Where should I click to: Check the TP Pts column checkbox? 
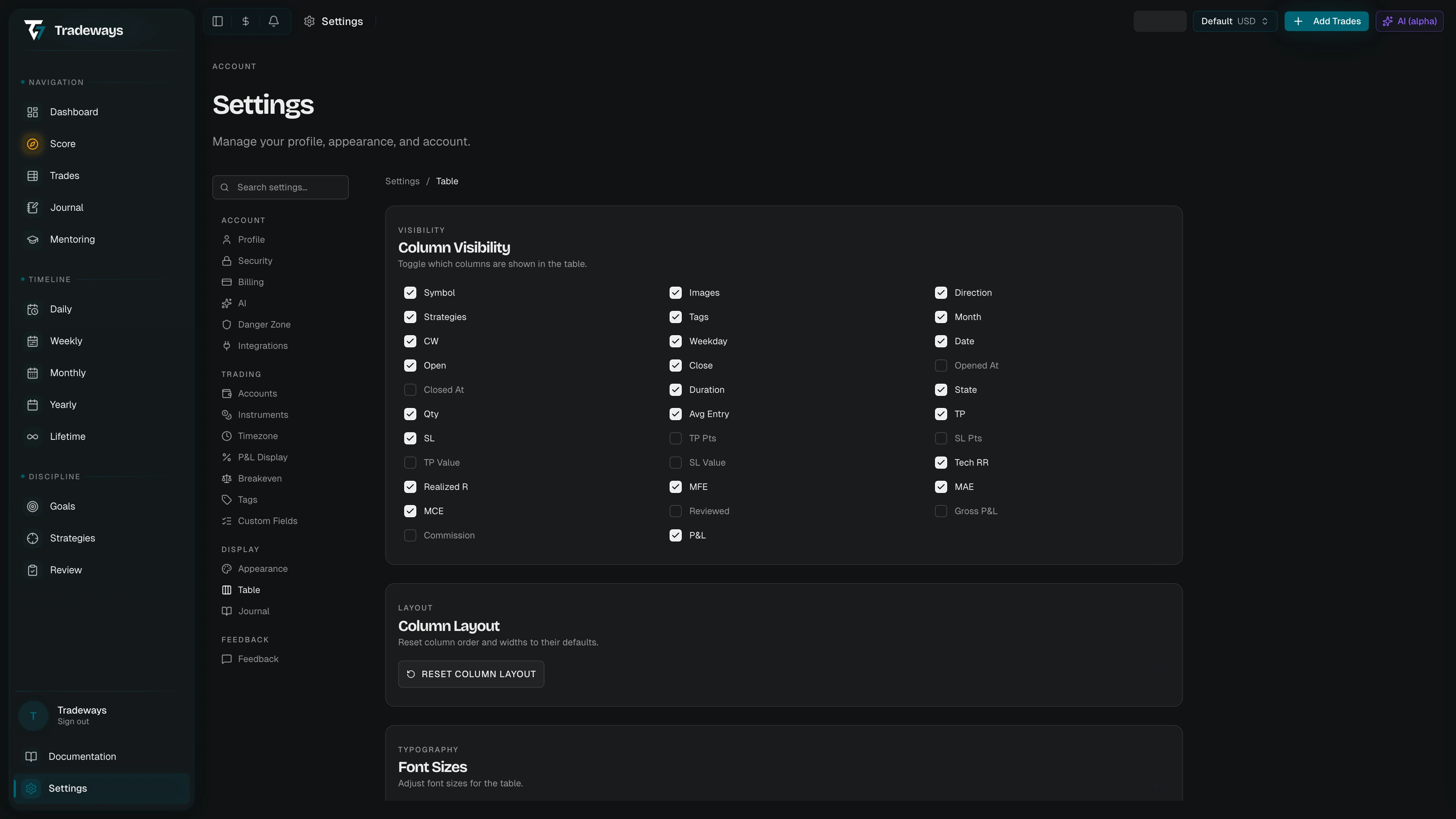(x=675, y=439)
